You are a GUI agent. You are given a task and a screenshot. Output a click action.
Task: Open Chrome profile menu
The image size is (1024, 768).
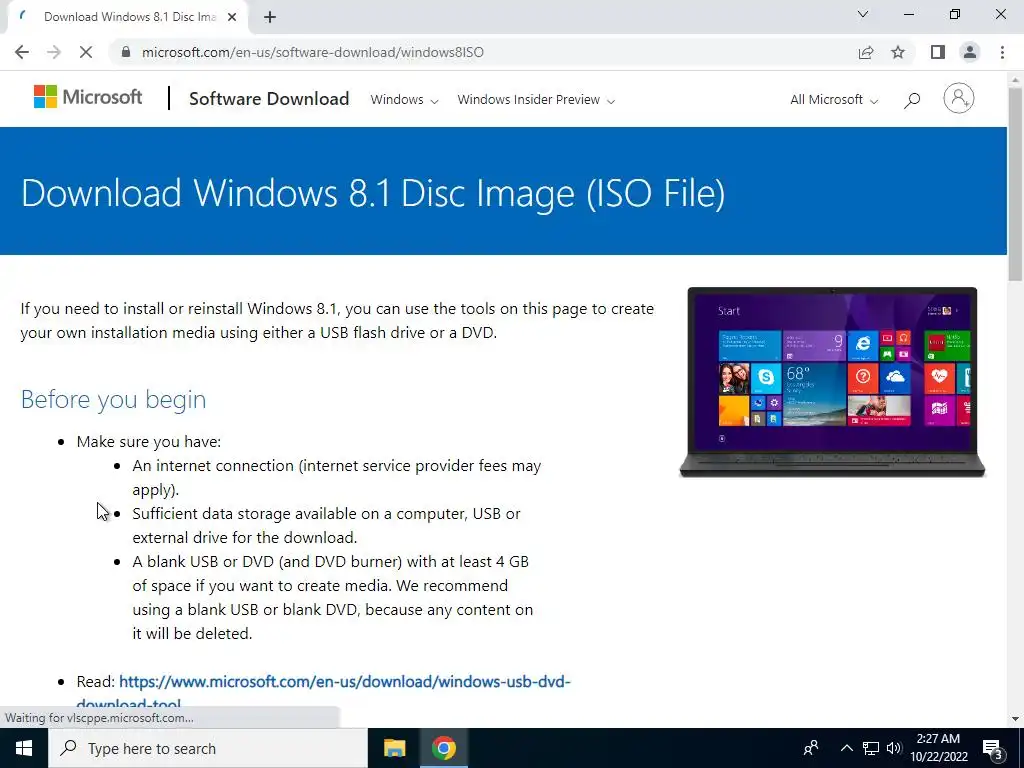pyautogui.click(x=970, y=52)
